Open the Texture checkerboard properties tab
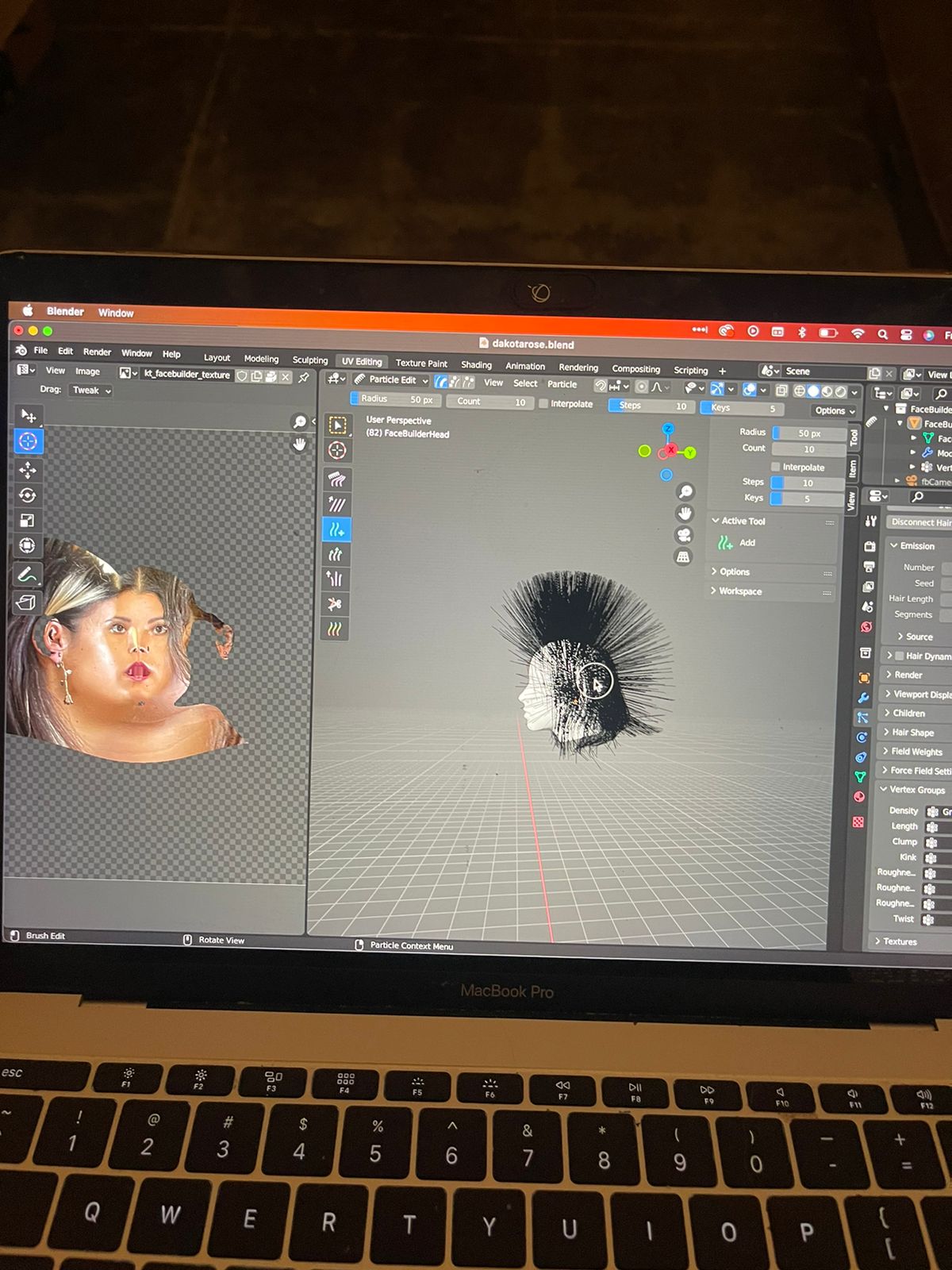The image size is (952, 1270). tap(858, 822)
